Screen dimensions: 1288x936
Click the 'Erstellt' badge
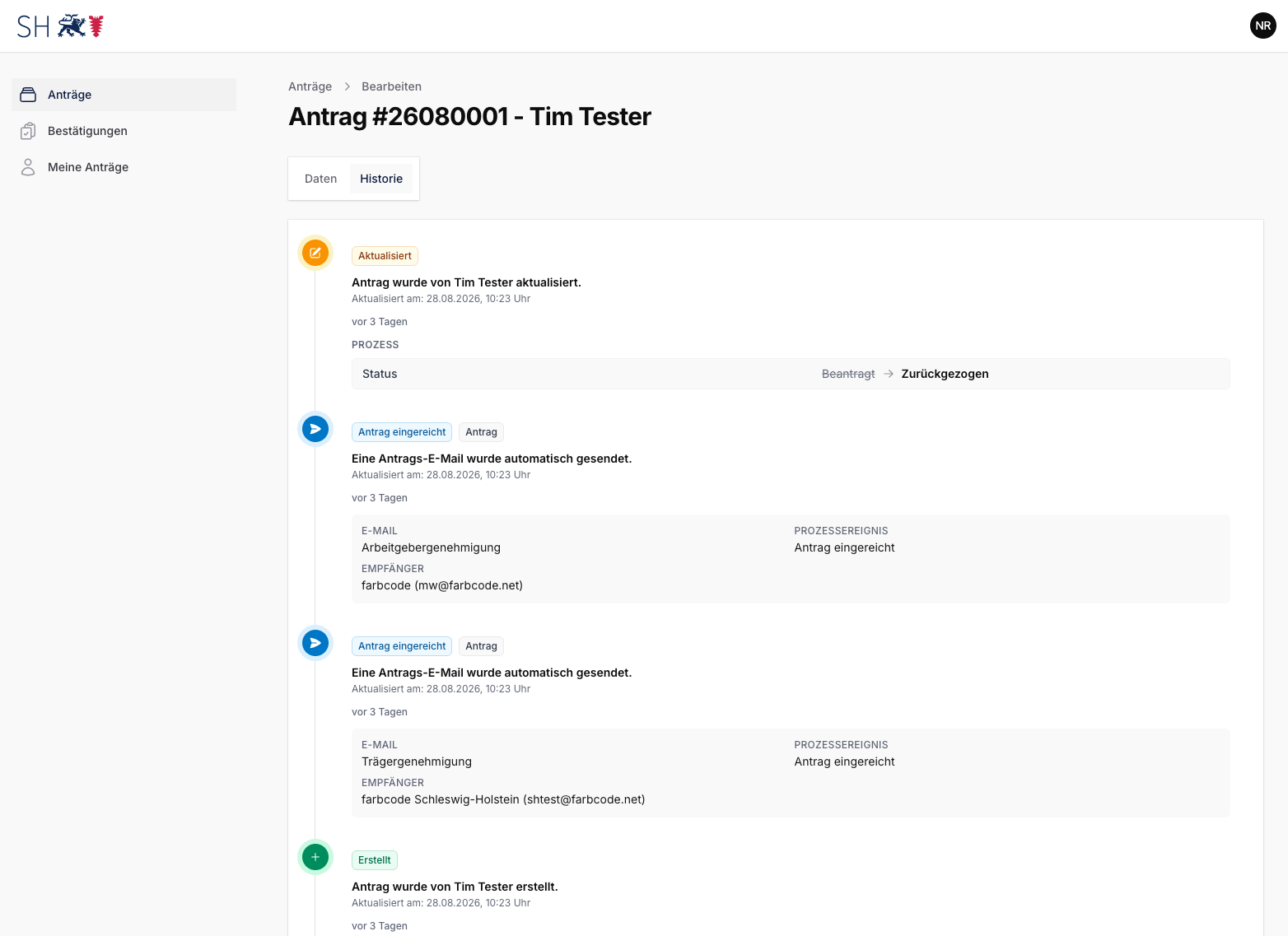(x=375, y=860)
